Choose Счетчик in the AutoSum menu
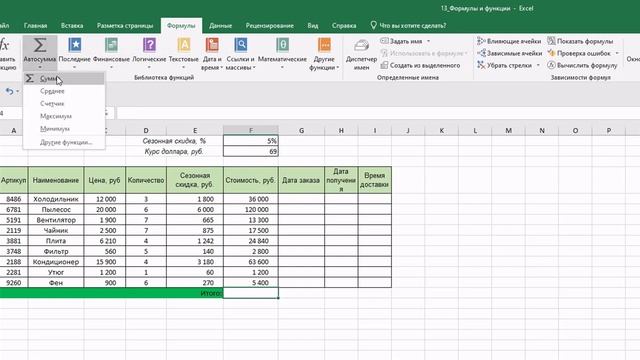640x360 pixels. (64, 104)
